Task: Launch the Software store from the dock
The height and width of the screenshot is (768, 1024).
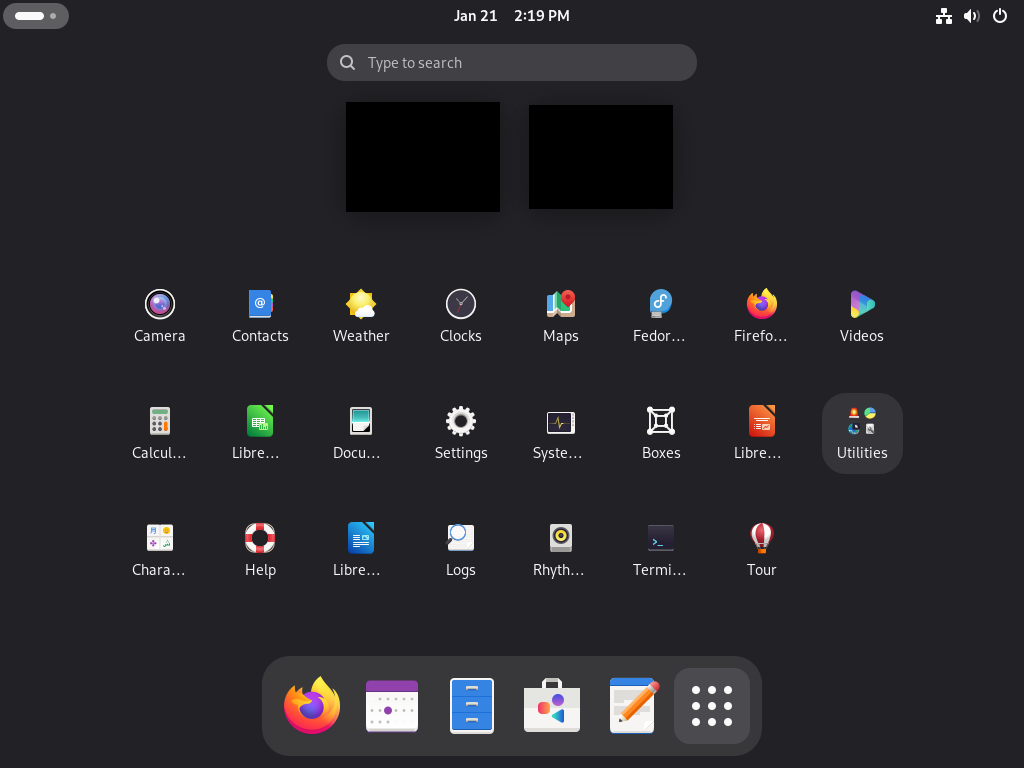Action: pyautogui.click(x=552, y=705)
